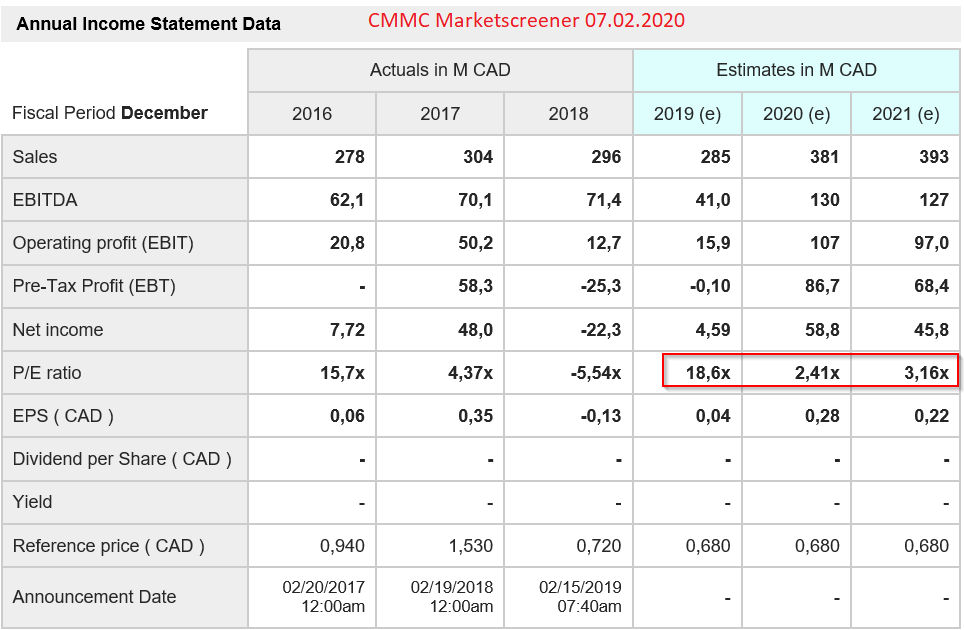
Task: Click the 'Annual Income Statement Data' title
Action: click(x=150, y=24)
